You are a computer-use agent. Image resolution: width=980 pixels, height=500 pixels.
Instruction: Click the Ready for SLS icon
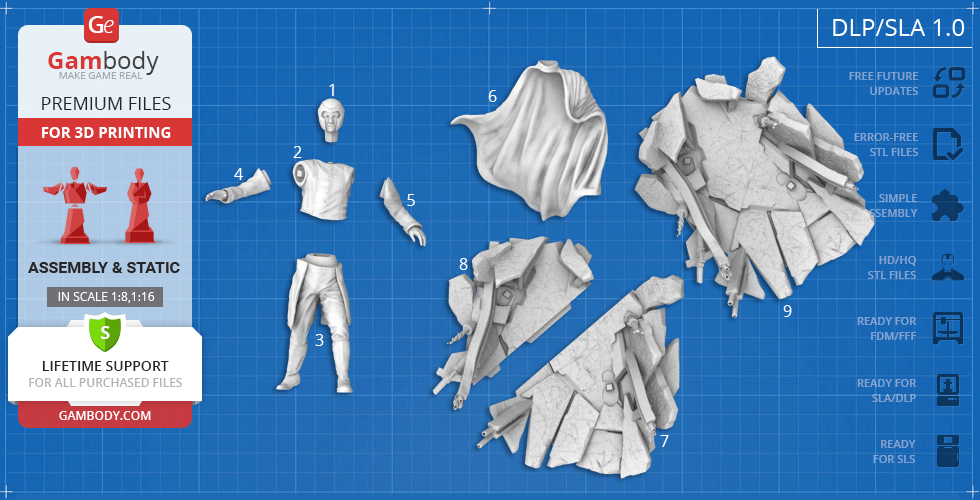click(x=947, y=451)
